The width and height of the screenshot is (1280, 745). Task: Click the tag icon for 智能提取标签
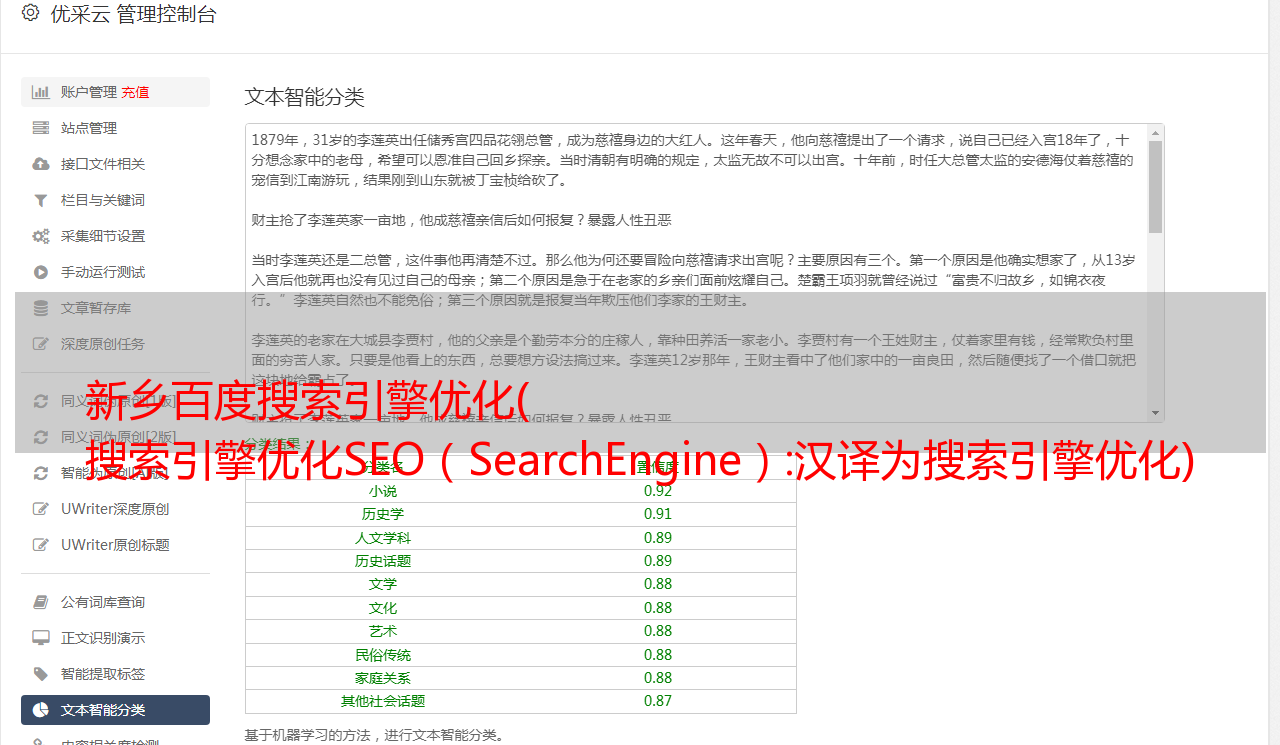point(41,674)
